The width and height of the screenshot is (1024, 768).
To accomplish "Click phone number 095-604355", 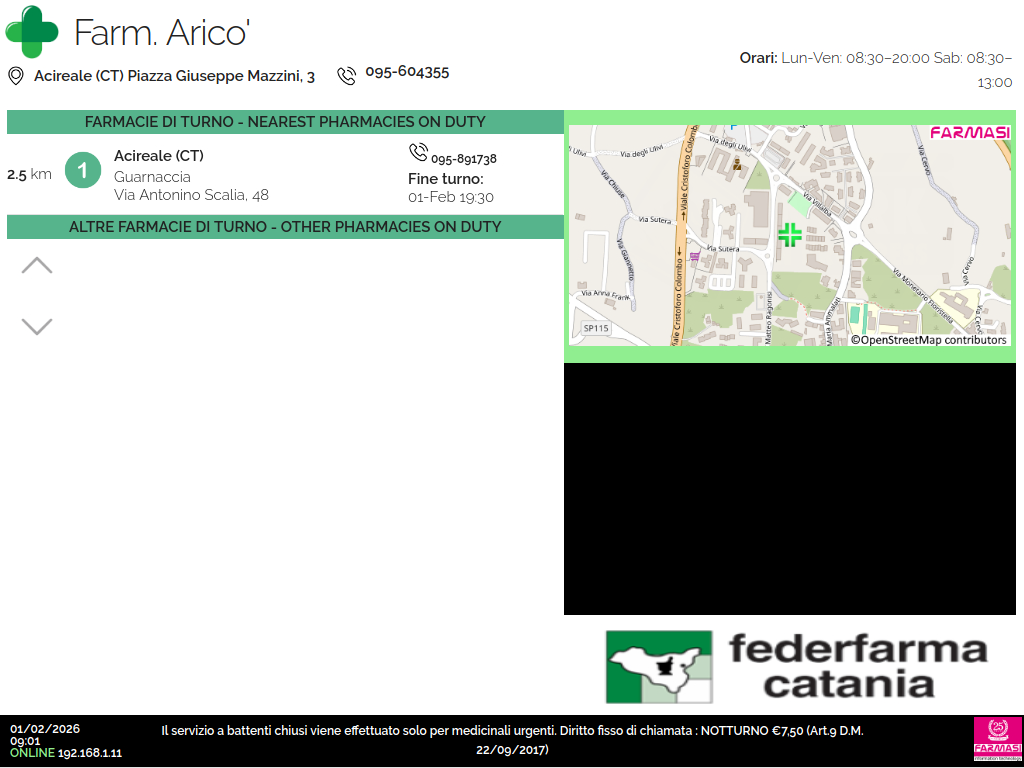I will coord(407,73).
